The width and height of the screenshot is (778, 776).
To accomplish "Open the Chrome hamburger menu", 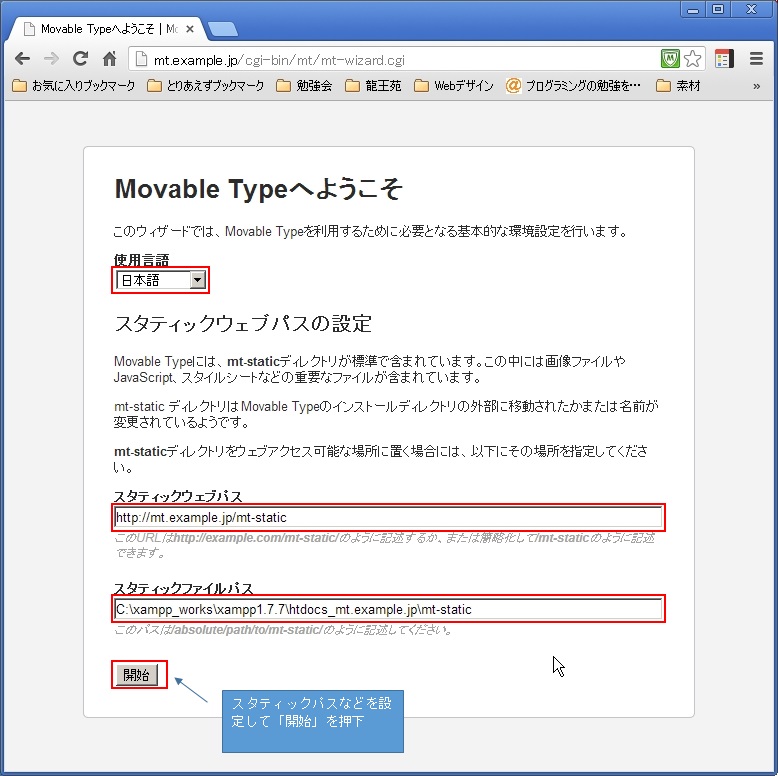I will tap(756, 59).
